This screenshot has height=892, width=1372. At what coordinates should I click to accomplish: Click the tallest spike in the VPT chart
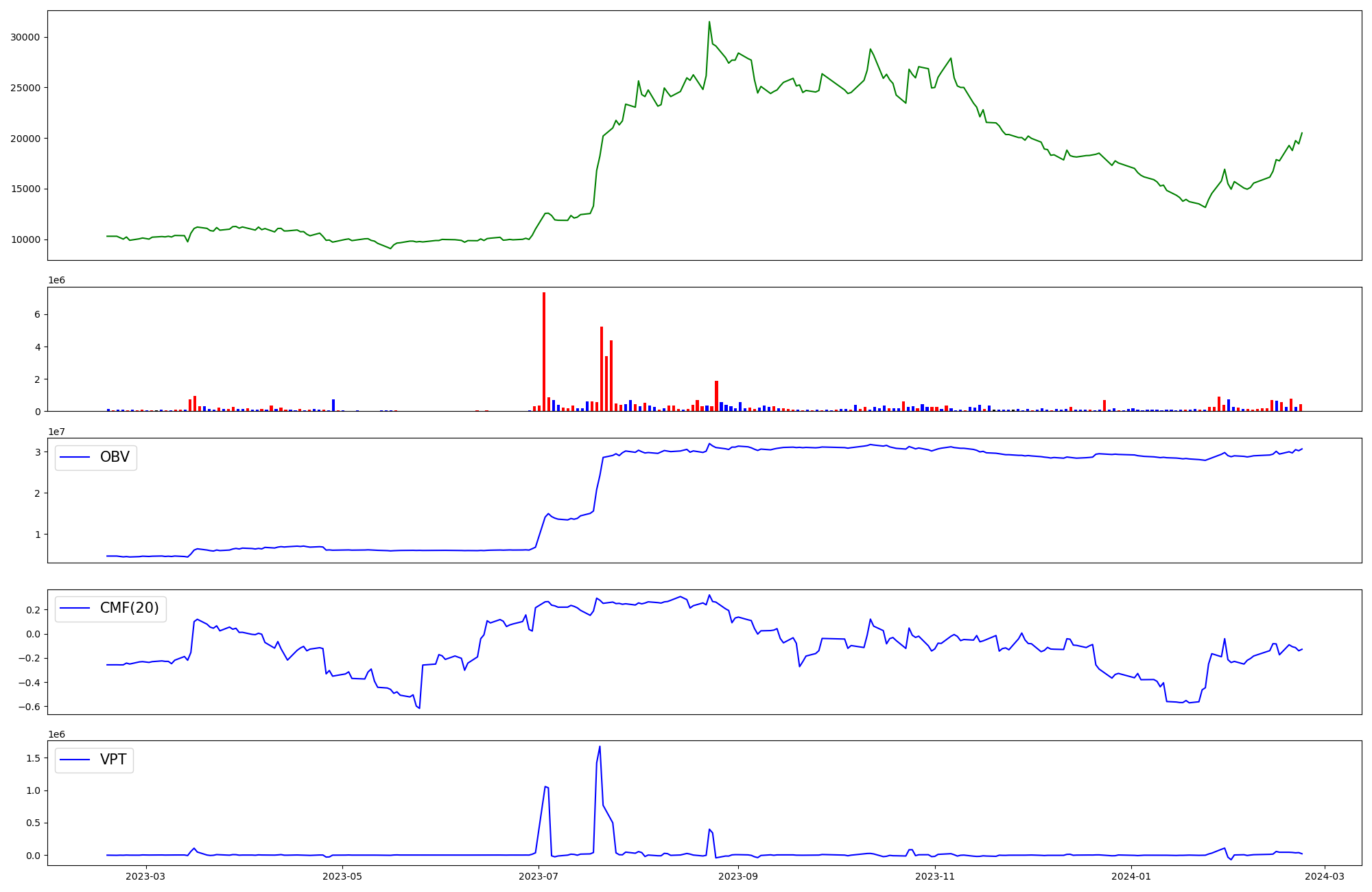[600, 747]
